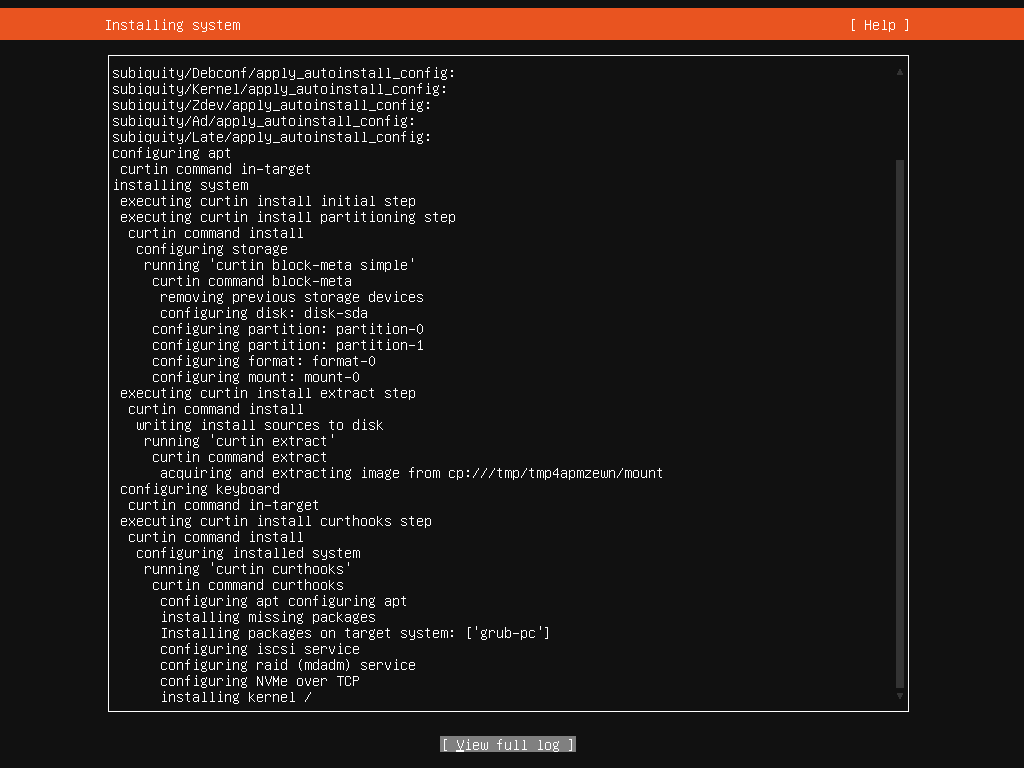Select the 'configuring mount: mount-0' line
Image resolution: width=1024 pixels, height=768 pixels.
[255, 377]
